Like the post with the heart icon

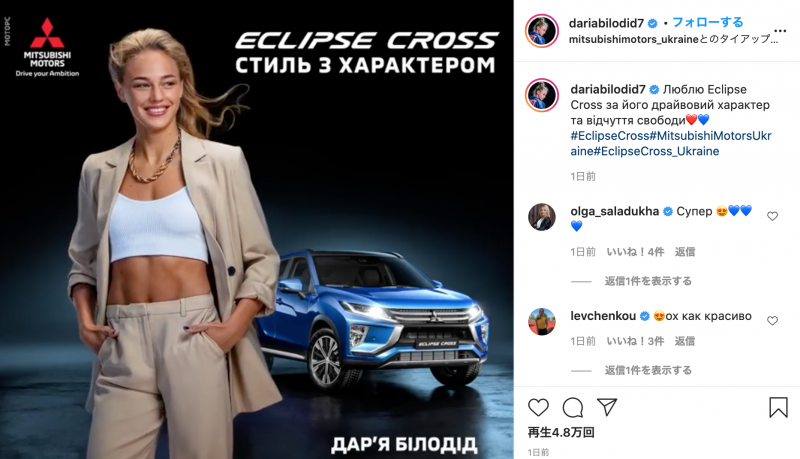(538, 407)
